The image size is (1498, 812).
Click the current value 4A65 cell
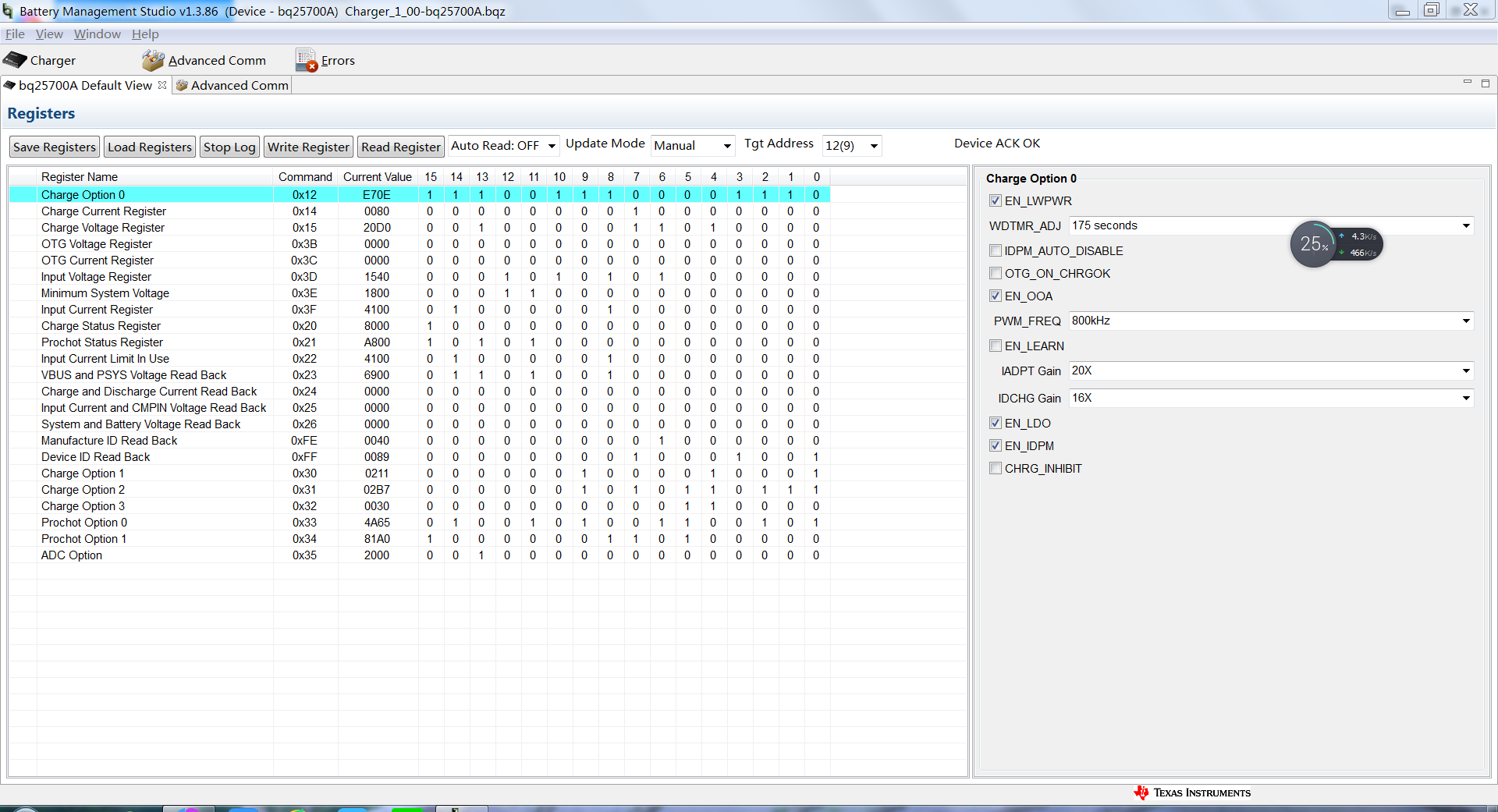(377, 523)
